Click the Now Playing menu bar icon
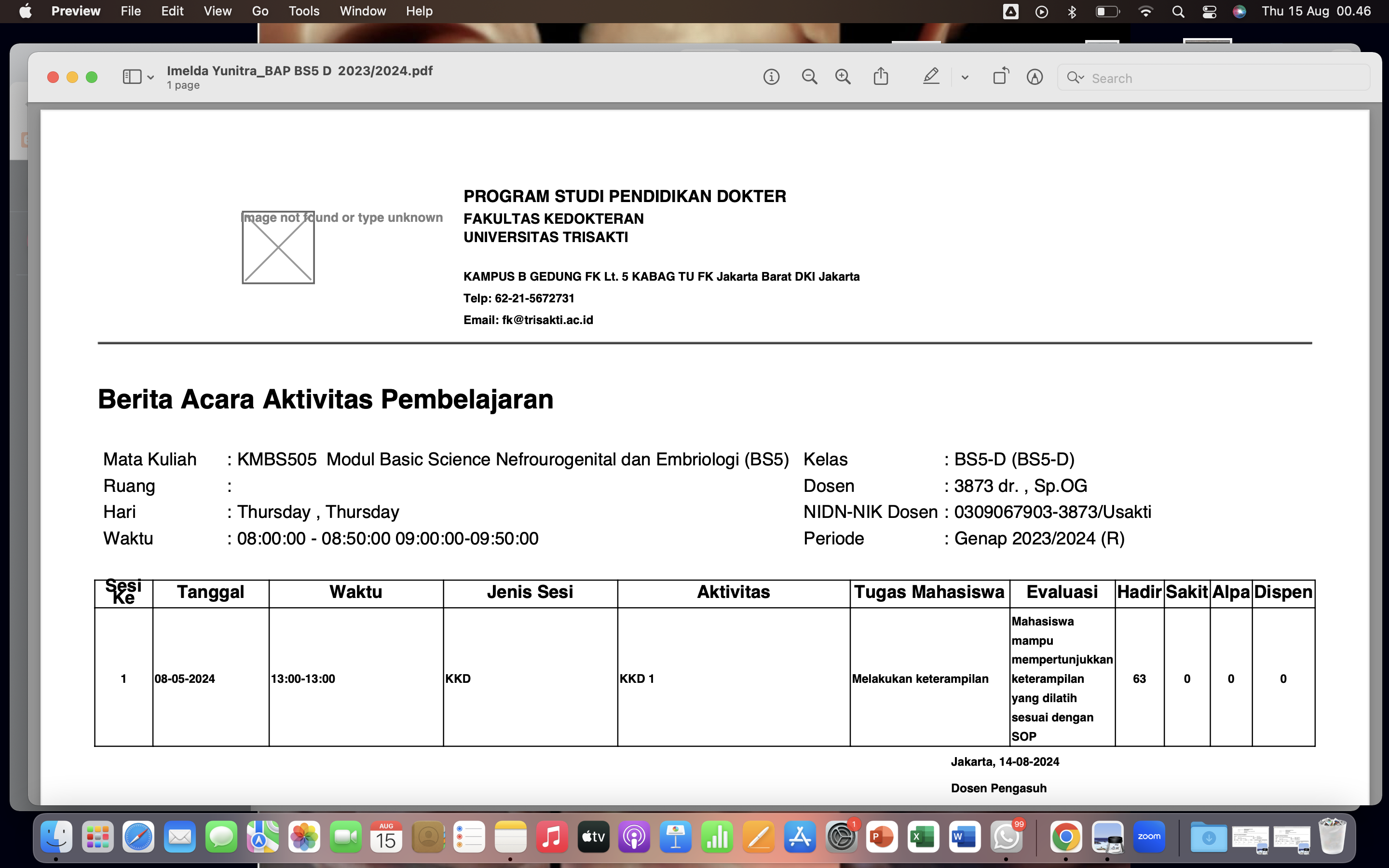Viewport: 1389px width, 868px height. (1041, 12)
